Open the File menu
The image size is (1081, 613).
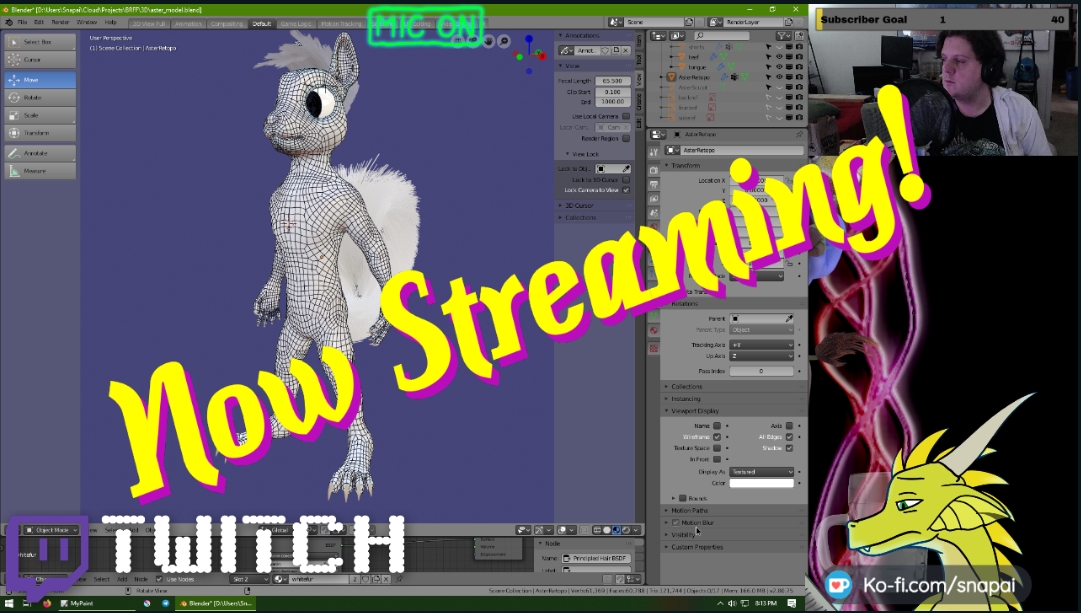coord(22,23)
